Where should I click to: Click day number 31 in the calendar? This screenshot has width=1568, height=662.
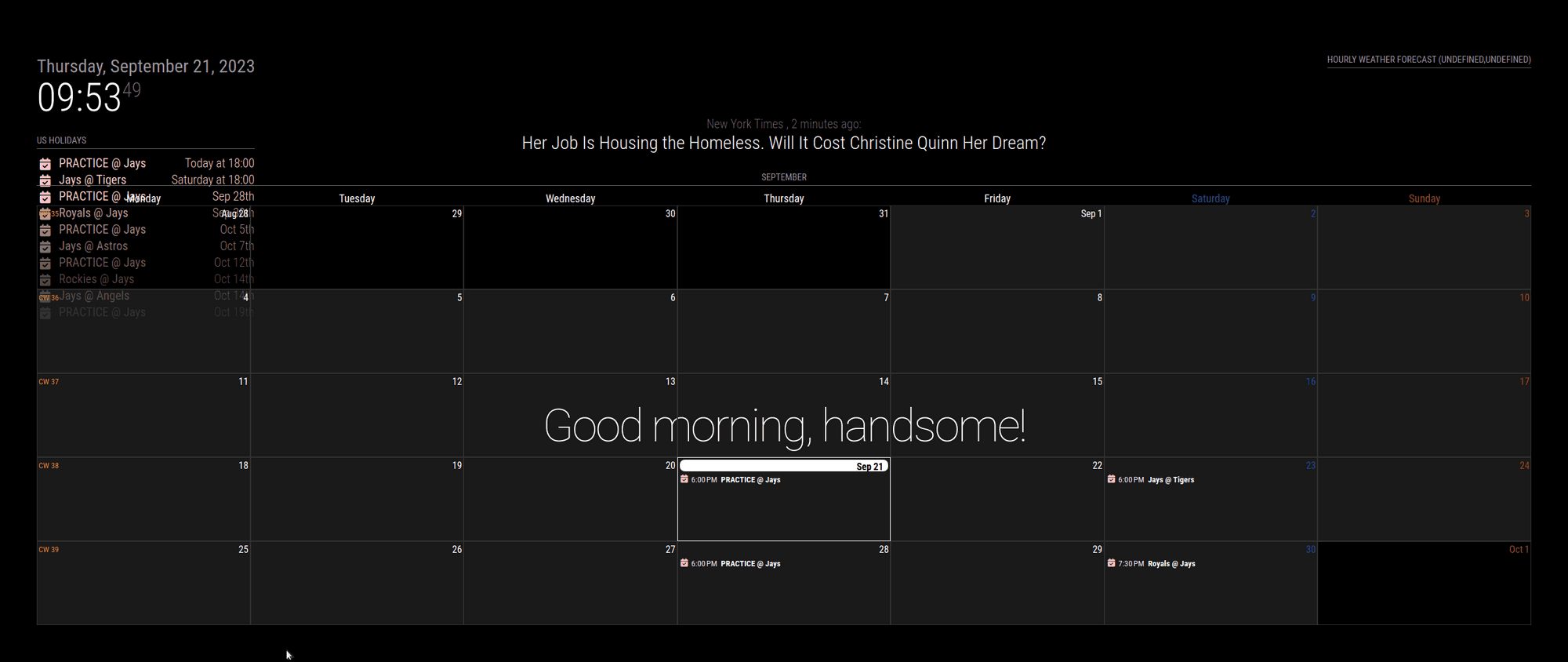click(x=884, y=213)
